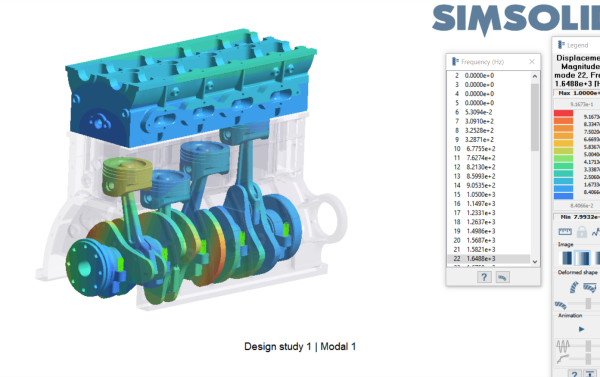Select mode 7 at 3.0910e+2

(489, 121)
